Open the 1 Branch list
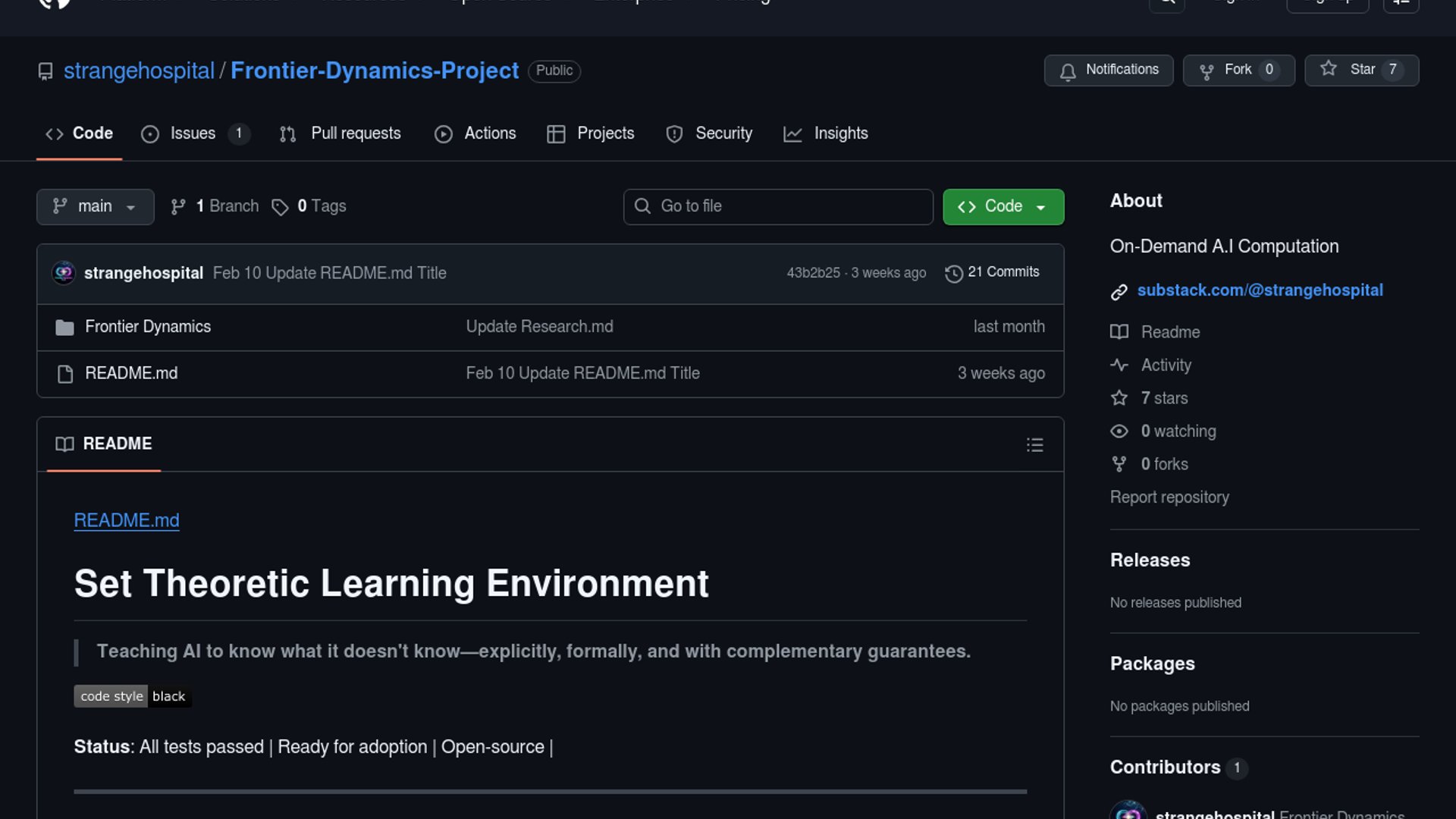 tap(215, 207)
